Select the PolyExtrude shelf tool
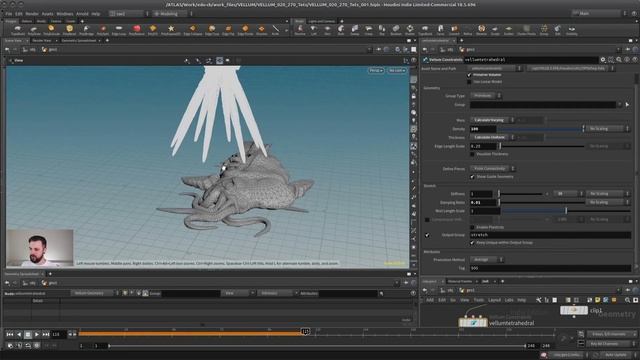 coord(51,29)
